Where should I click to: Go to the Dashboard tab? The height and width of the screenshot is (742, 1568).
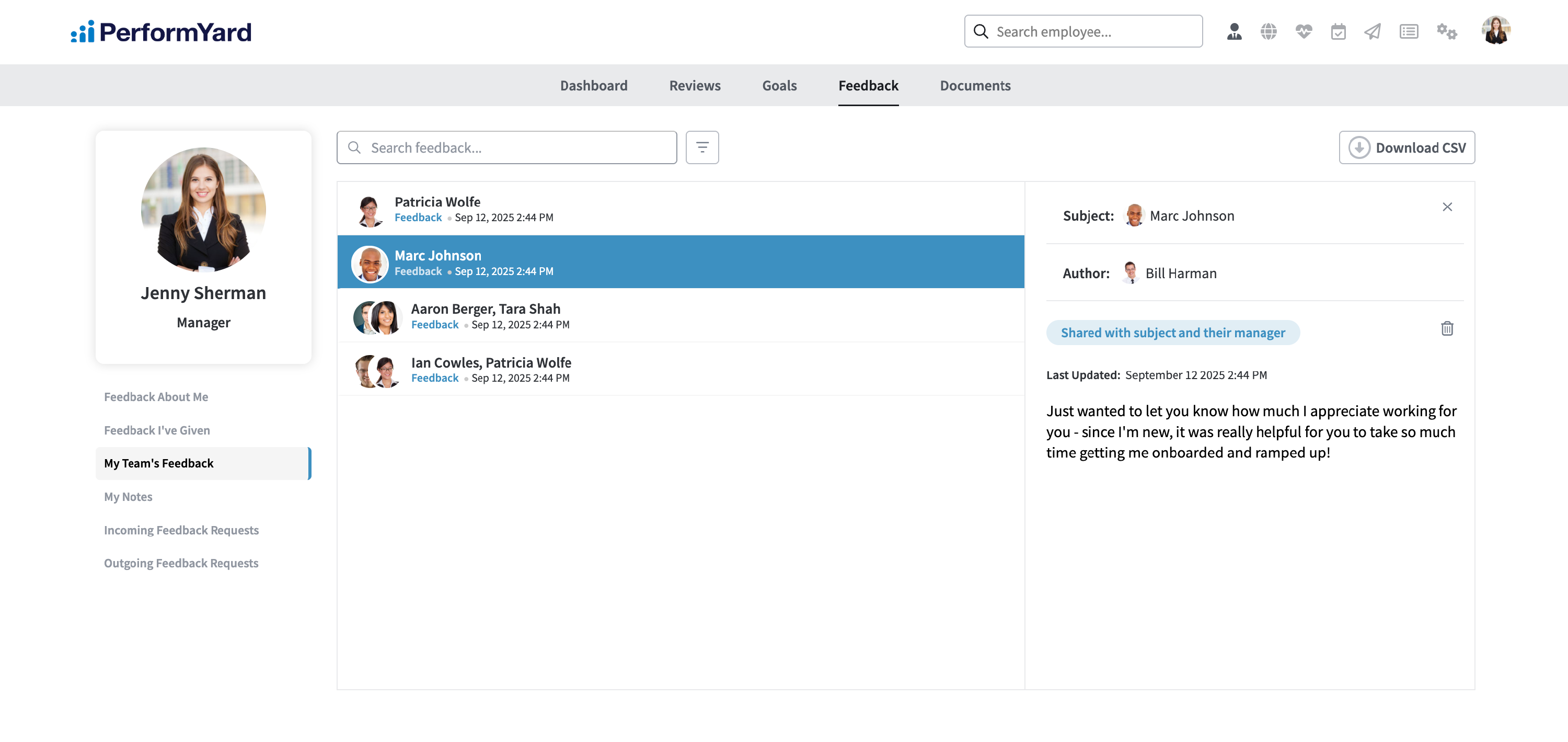coord(593,85)
